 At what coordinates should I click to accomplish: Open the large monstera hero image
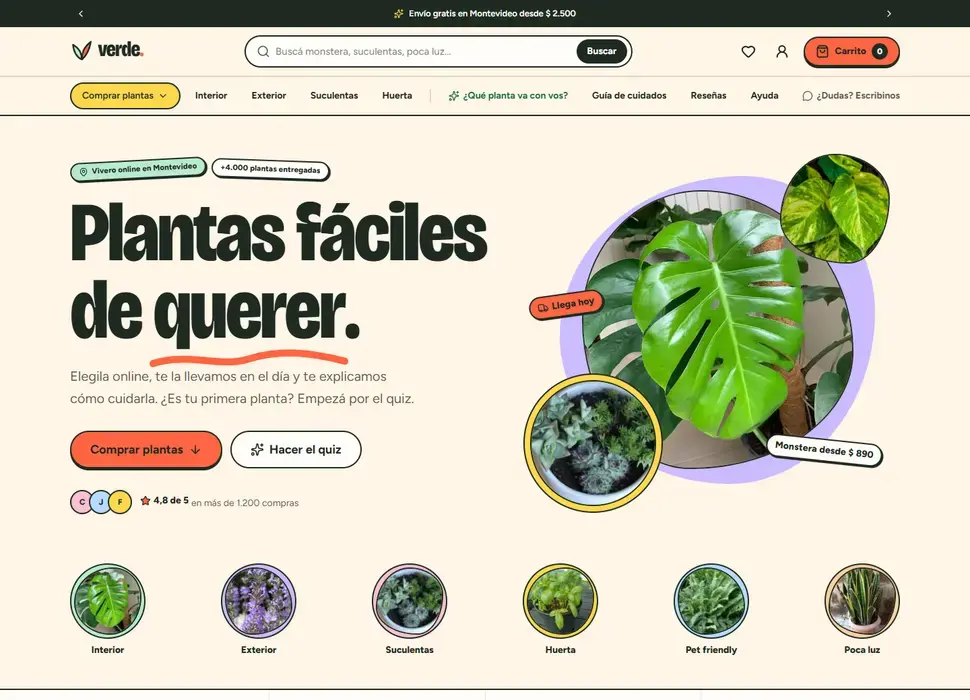pyautogui.click(x=718, y=328)
